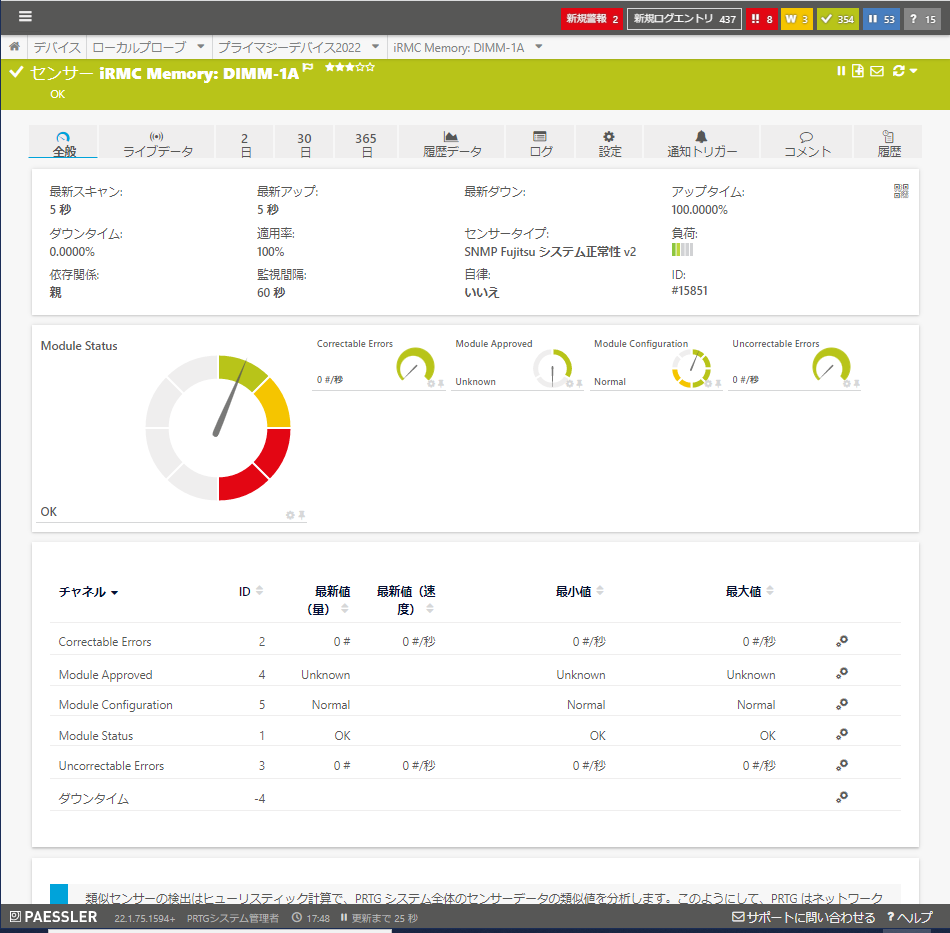Select the 全般 overview tab
The image size is (950, 933).
[x=63, y=144]
